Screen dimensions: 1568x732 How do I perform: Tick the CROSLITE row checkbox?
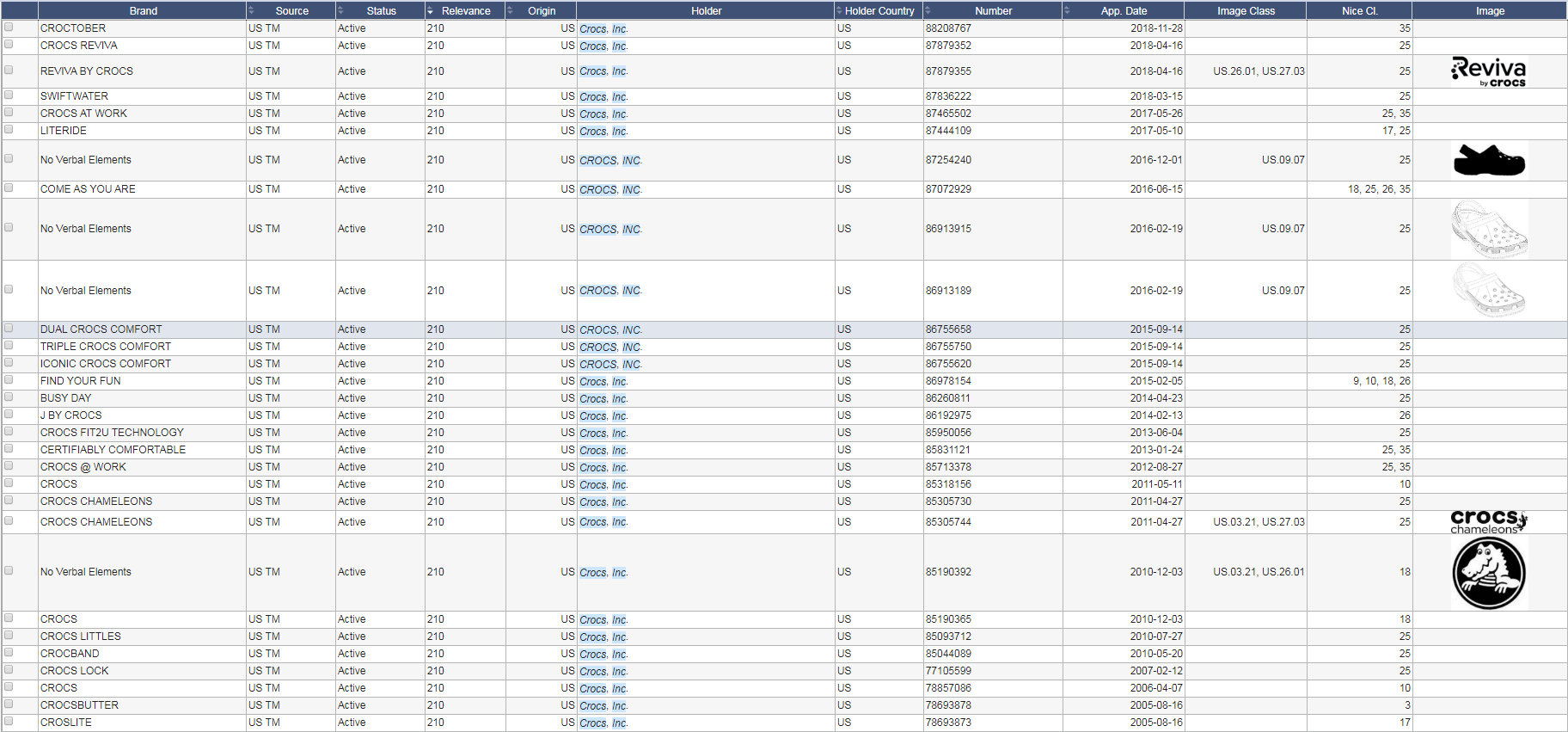[9, 722]
